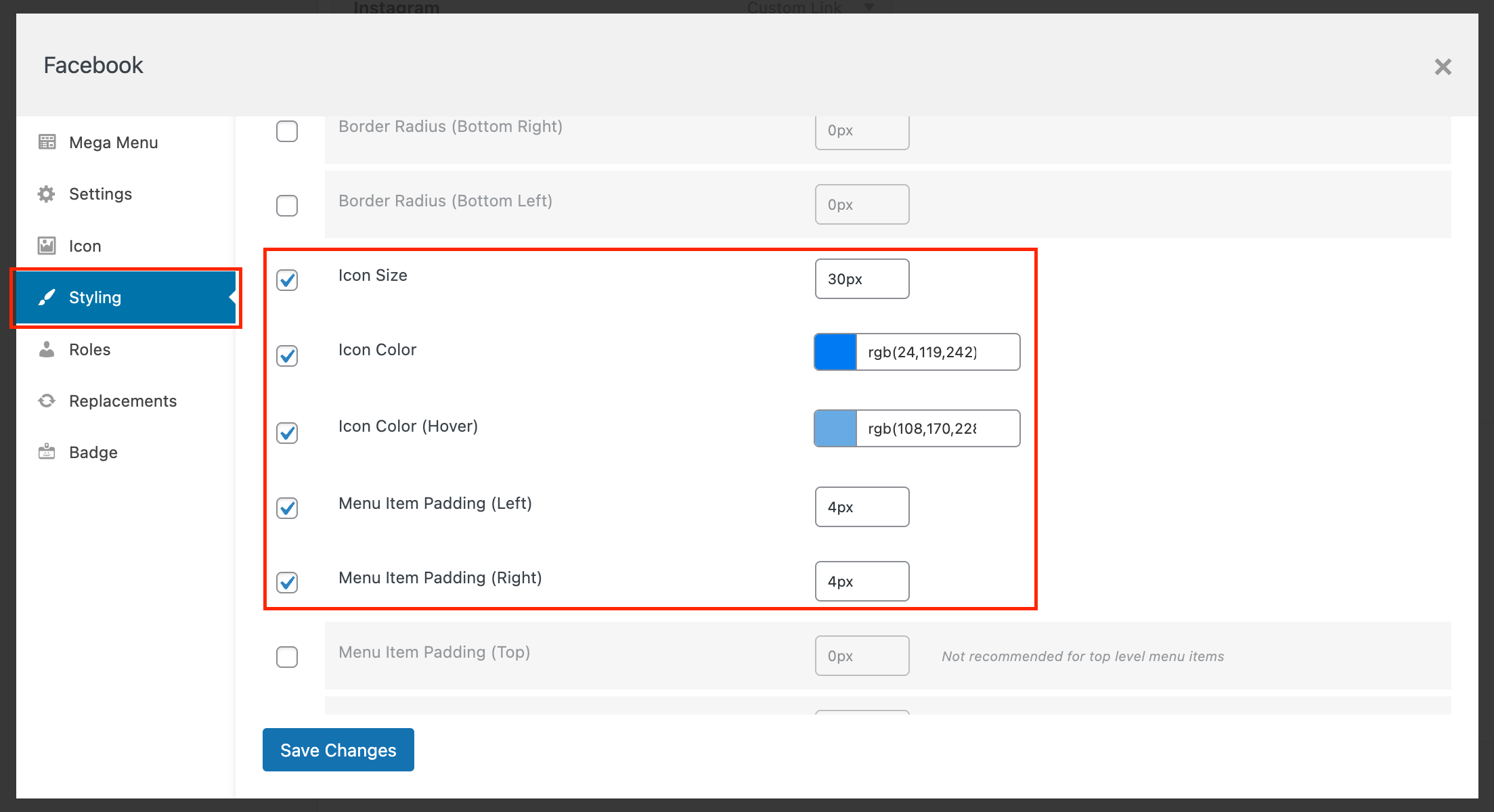Enable Border Radius (Bottom Left) checkbox
Image resolution: width=1494 pixels, height=812 pixels.
pos(287,205)
